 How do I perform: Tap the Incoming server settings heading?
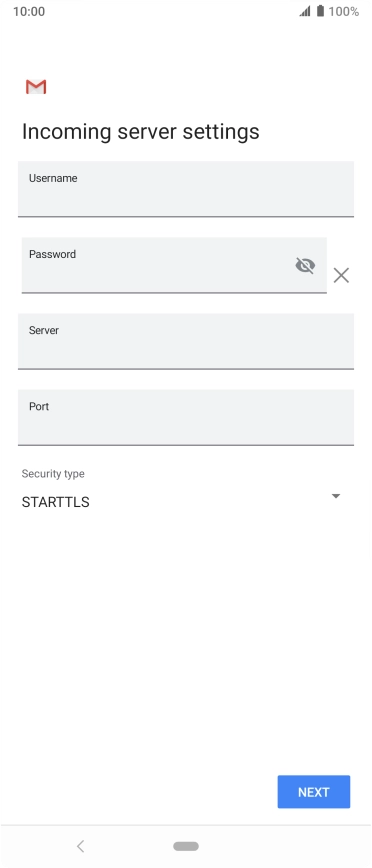[x=141, y=132]
